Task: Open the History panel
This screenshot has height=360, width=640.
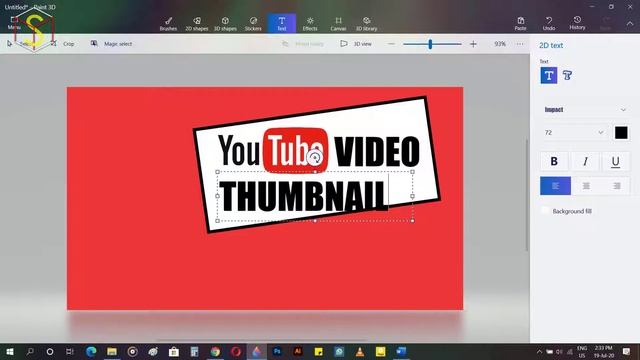Action: tap(577, 23)
